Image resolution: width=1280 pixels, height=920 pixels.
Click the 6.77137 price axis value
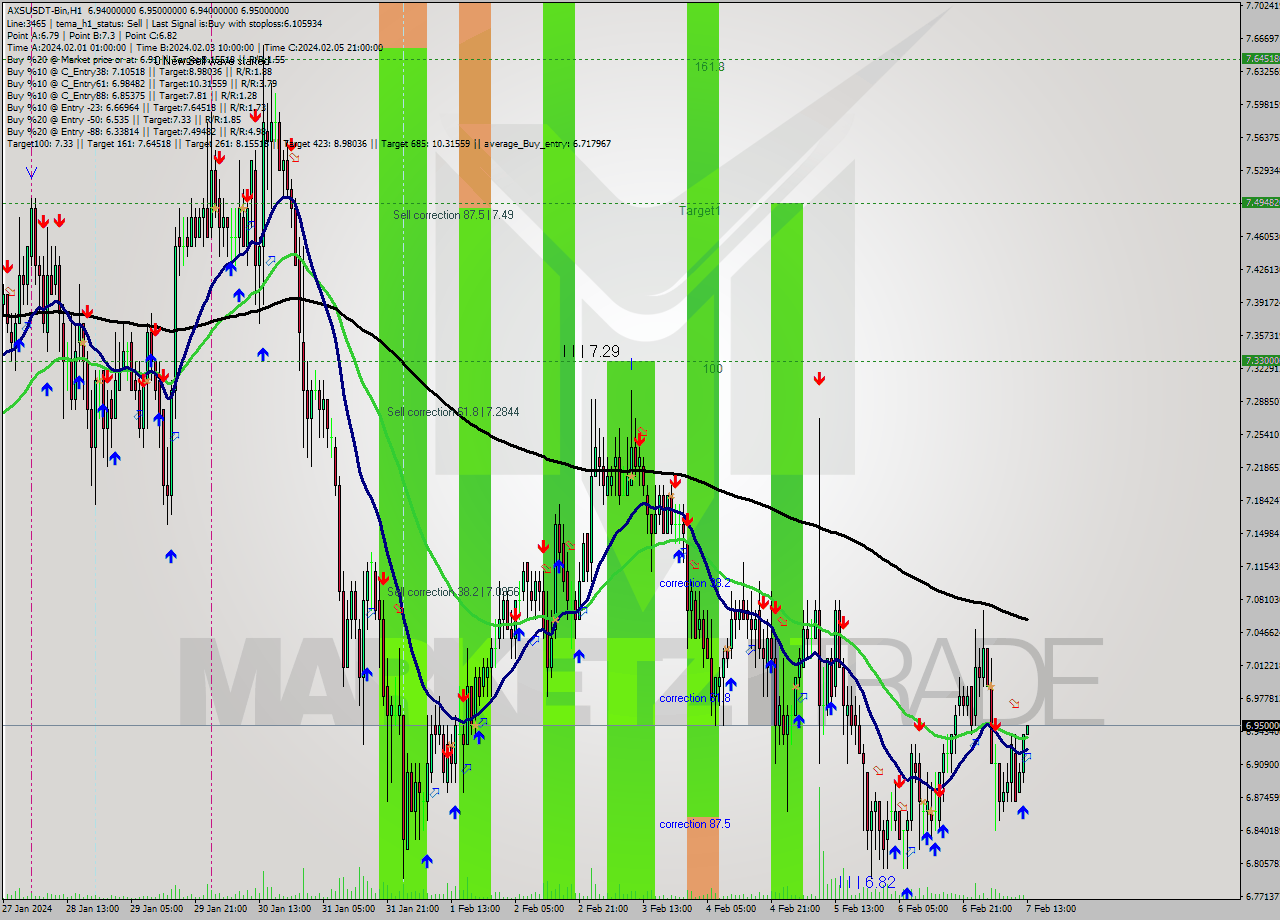(1261, 896)
